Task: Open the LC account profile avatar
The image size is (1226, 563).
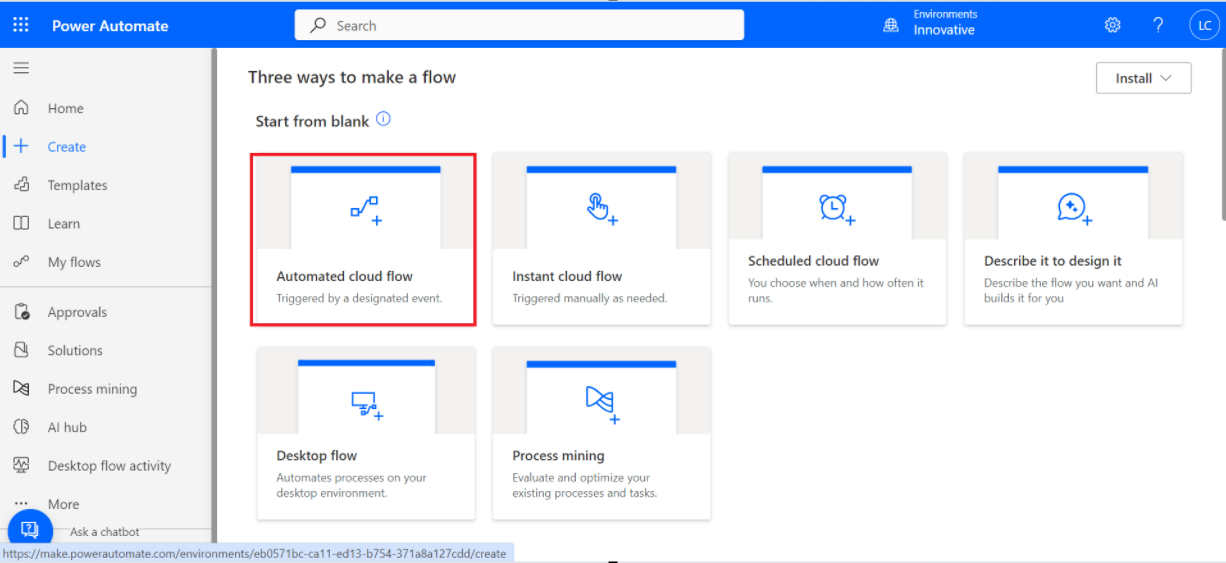Action: coord(1204,26)
